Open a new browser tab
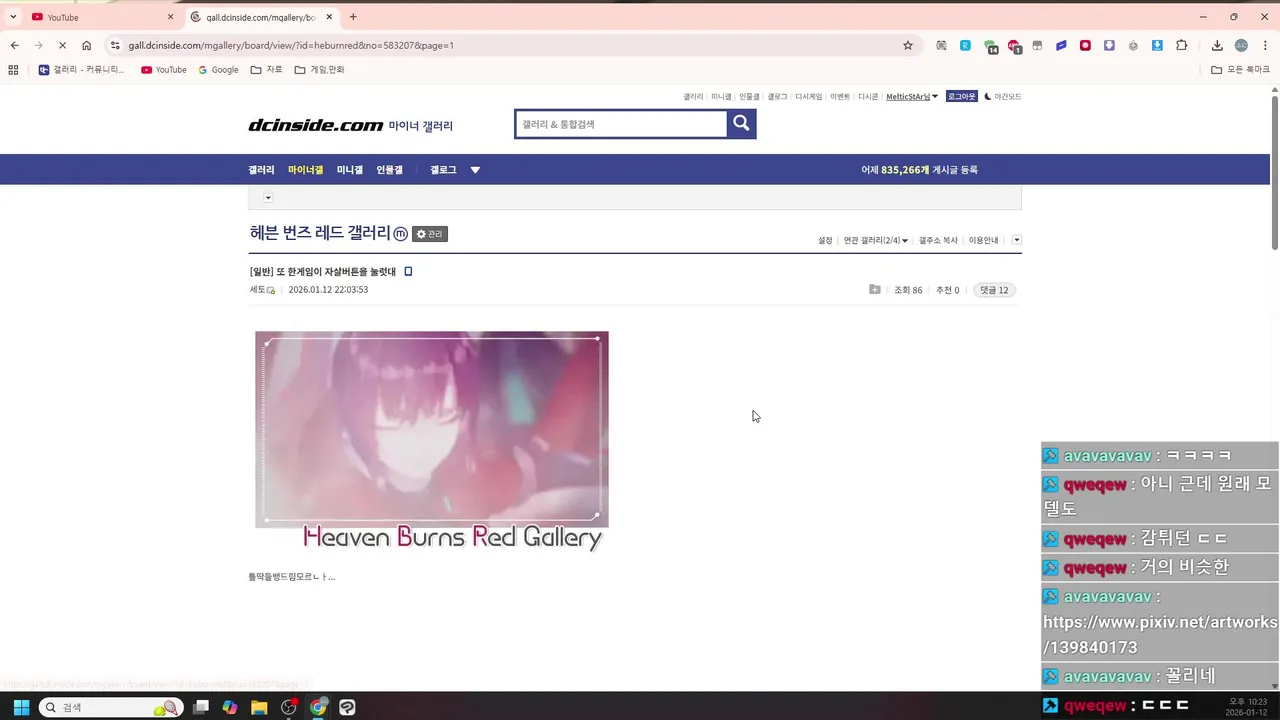The image size is (1280, 720). point(353,17)
